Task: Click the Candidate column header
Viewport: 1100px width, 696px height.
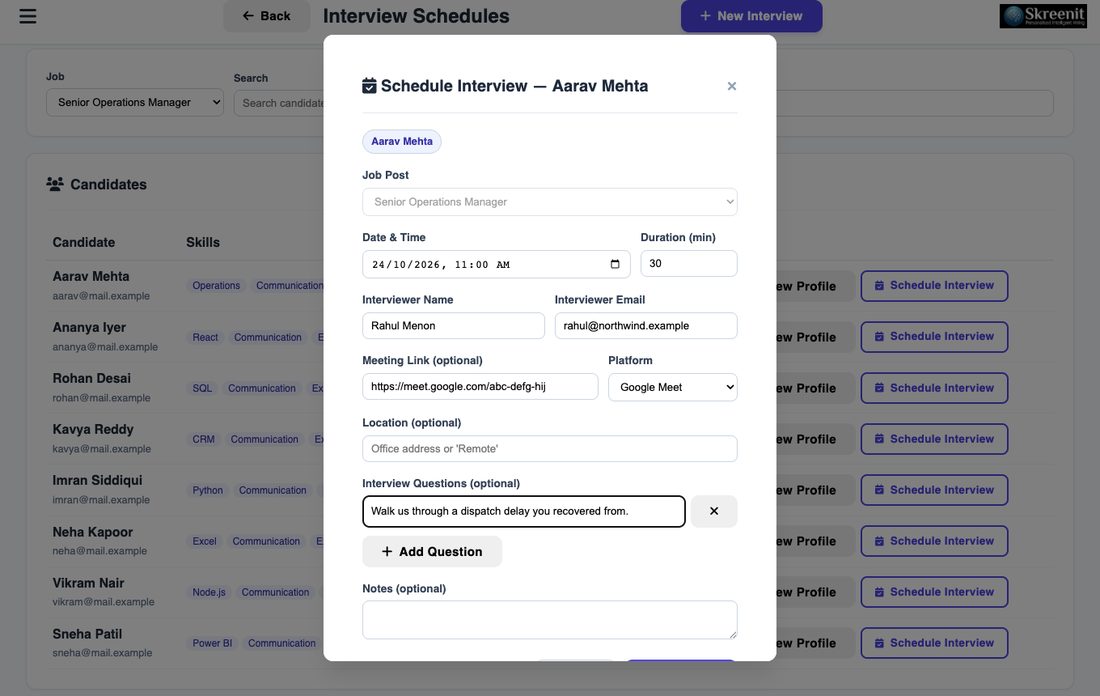Action: click(x=83, y=242)
